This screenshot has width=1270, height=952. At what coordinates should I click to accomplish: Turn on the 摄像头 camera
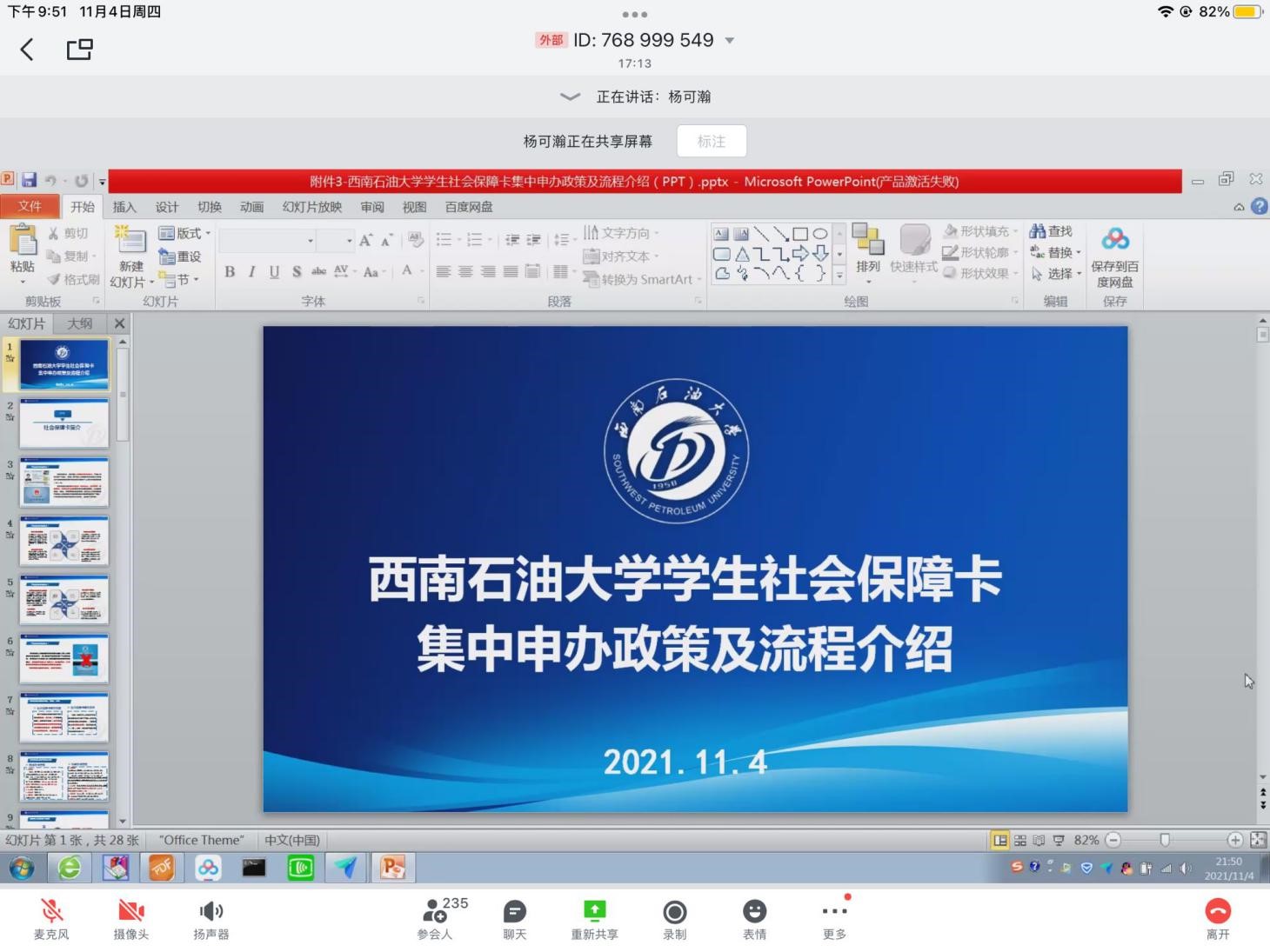click(x=130, y=919)
